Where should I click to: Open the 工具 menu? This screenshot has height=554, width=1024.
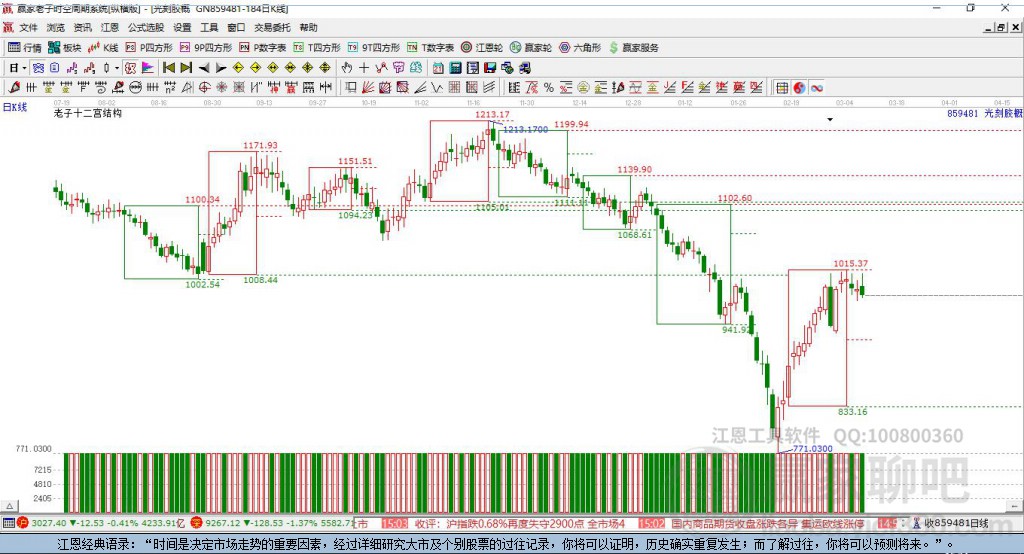[x=209, y=27]
